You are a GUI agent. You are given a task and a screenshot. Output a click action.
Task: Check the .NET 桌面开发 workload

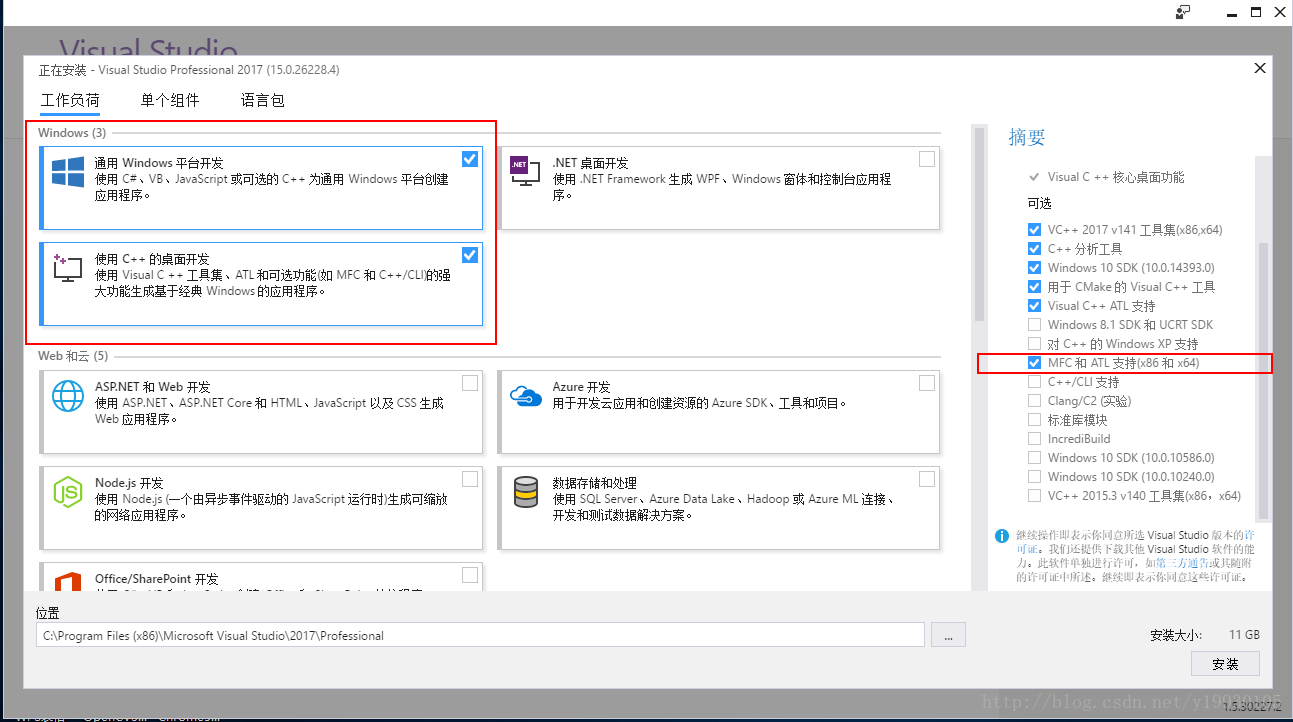point(927,159)
